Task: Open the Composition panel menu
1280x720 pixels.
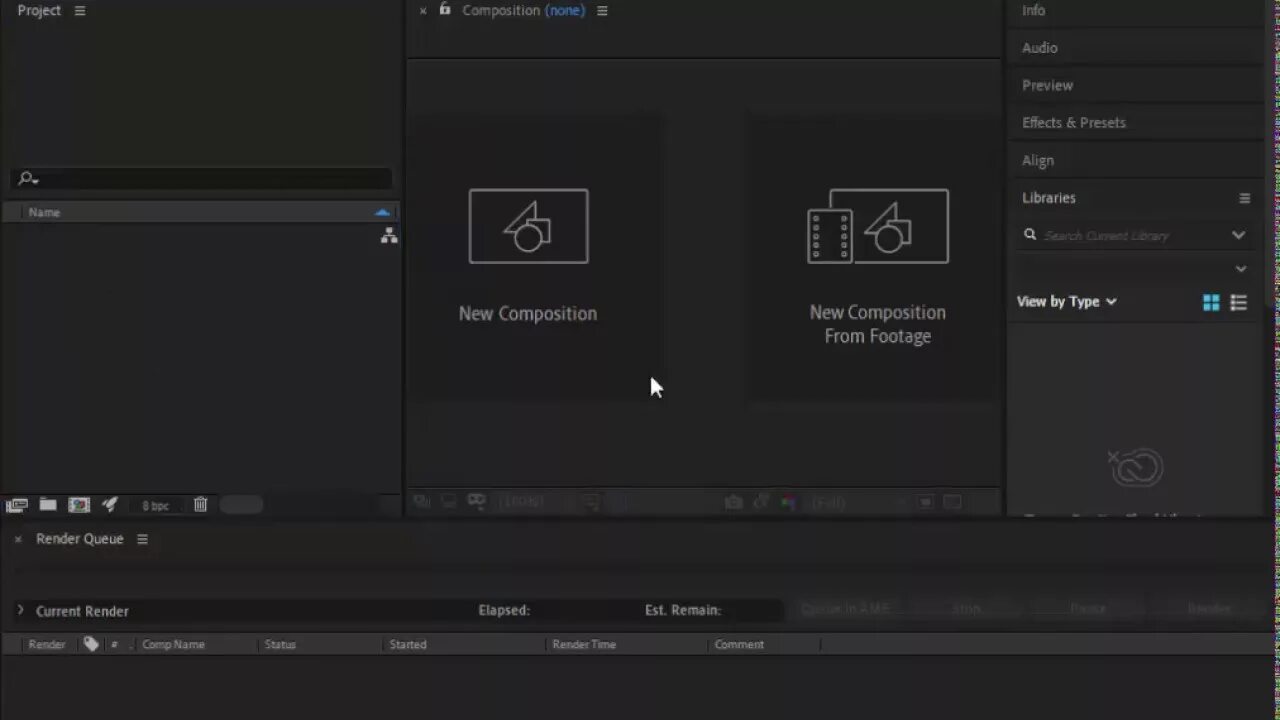Action: 602,10
